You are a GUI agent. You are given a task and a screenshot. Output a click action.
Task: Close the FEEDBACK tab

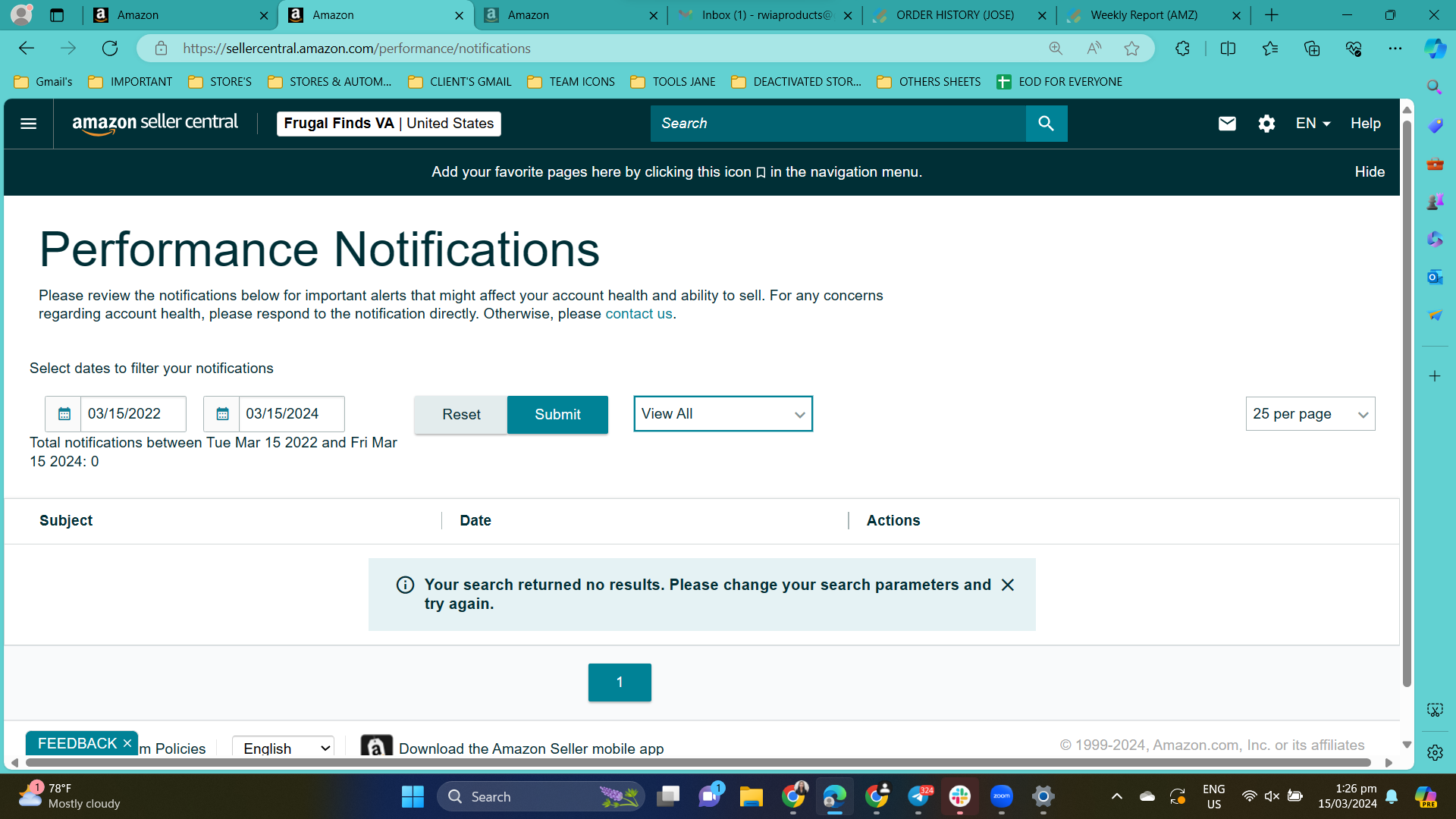coord(127,744)
